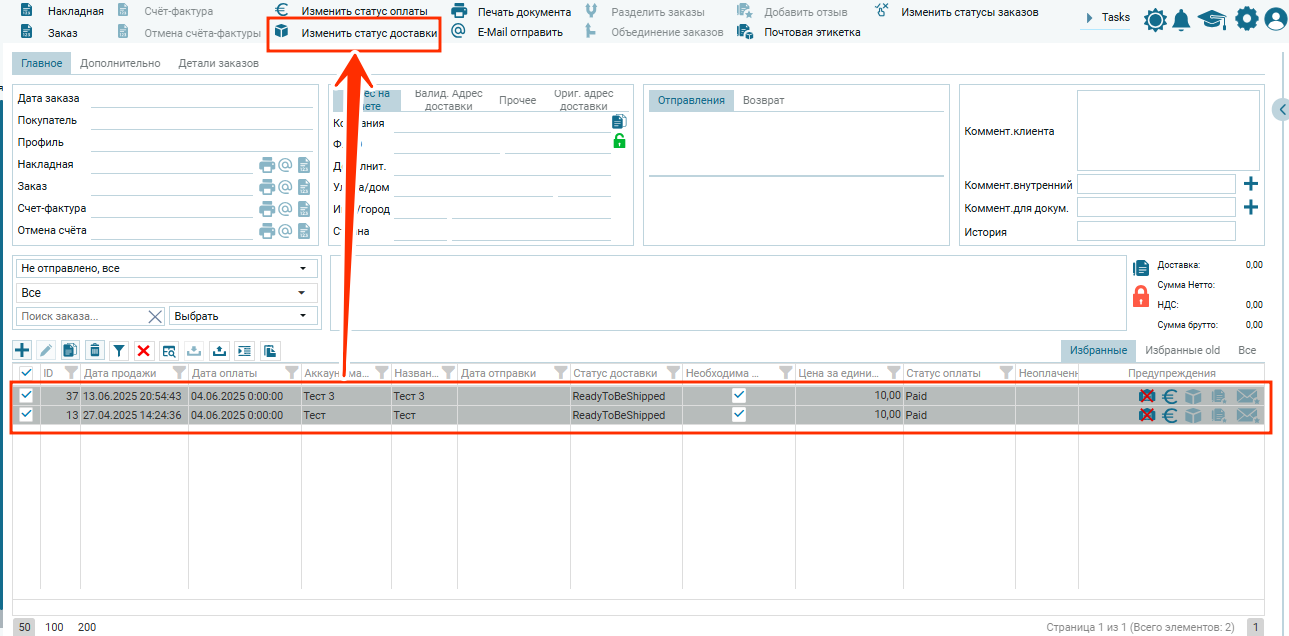Expand the 'Выбрать' dropdown
The image size is (1289, 636).
pyautogui.click(x=243, y=316)
